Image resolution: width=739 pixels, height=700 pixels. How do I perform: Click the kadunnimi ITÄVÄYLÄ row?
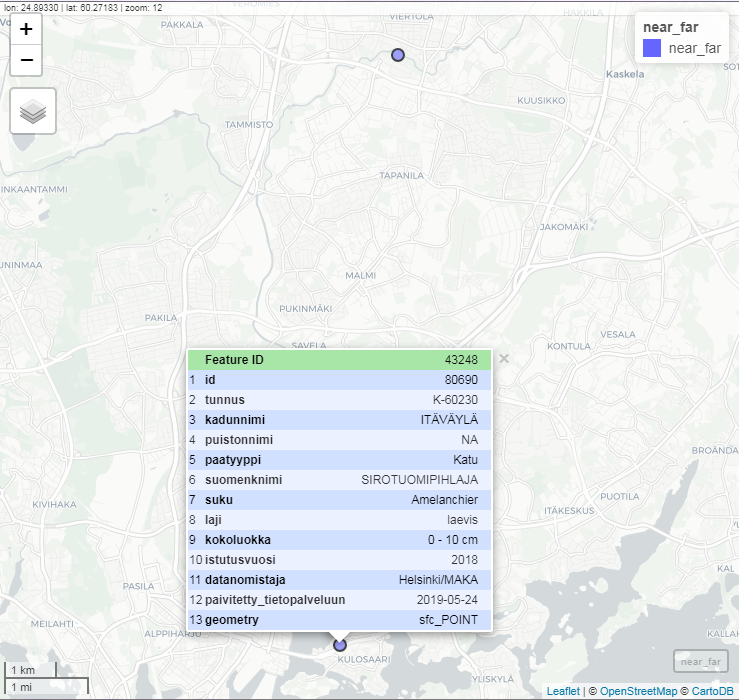click(339, 420)
